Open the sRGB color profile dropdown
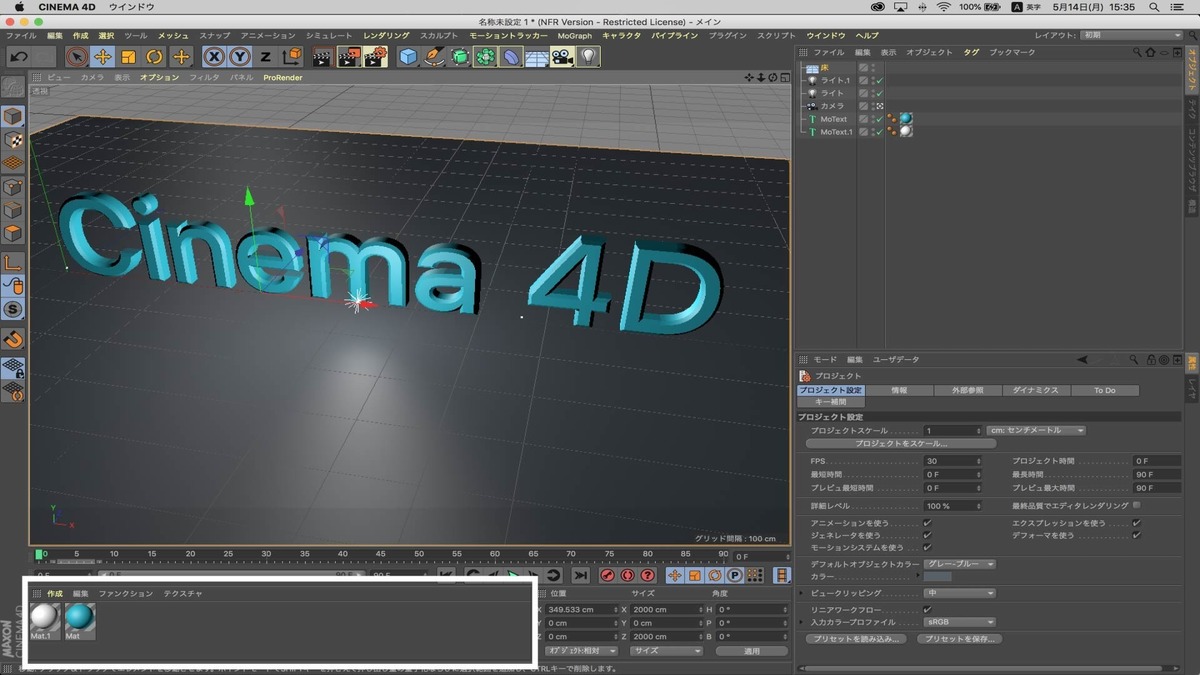The image size is (1200, 675). click(x=960, y=622)
